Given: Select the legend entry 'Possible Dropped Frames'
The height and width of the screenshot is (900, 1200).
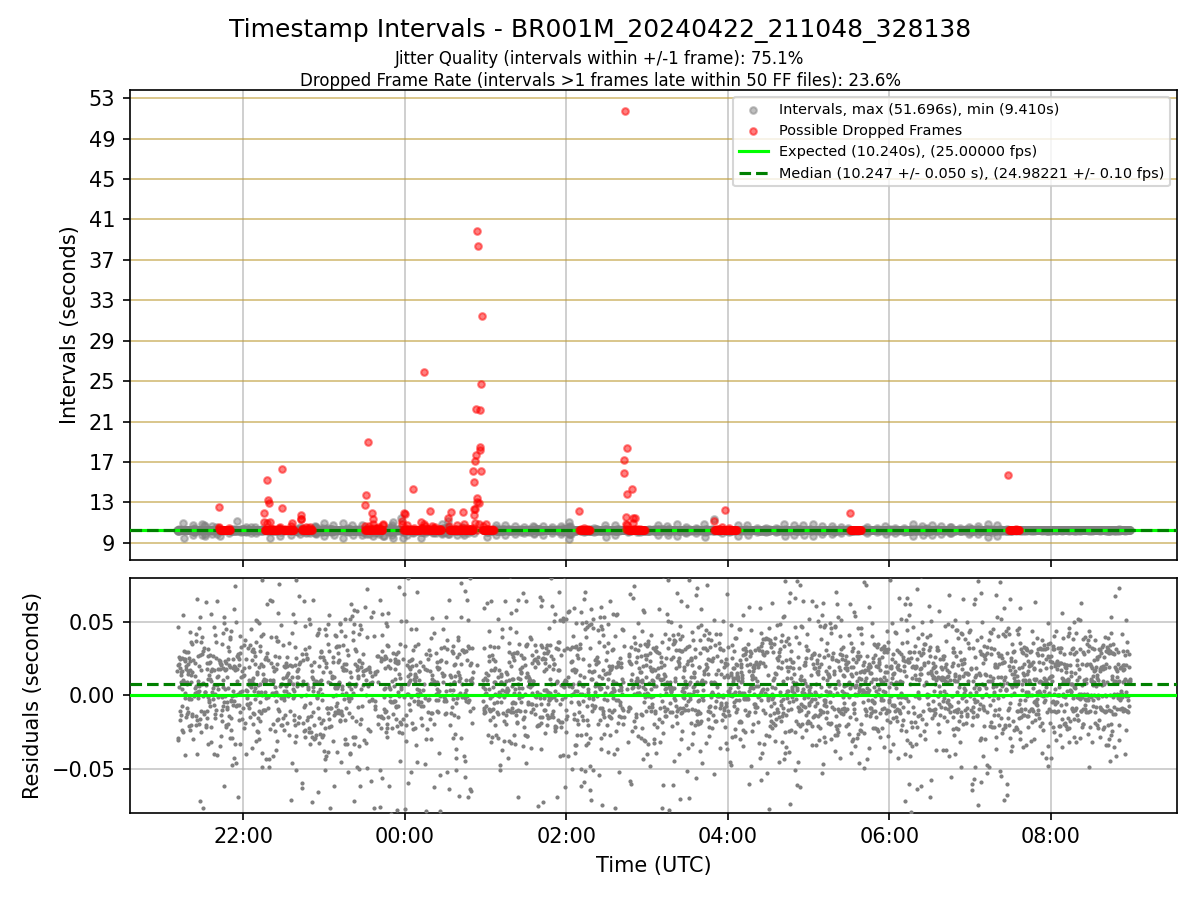Looking at the screenshot, I should pos(870,130).
